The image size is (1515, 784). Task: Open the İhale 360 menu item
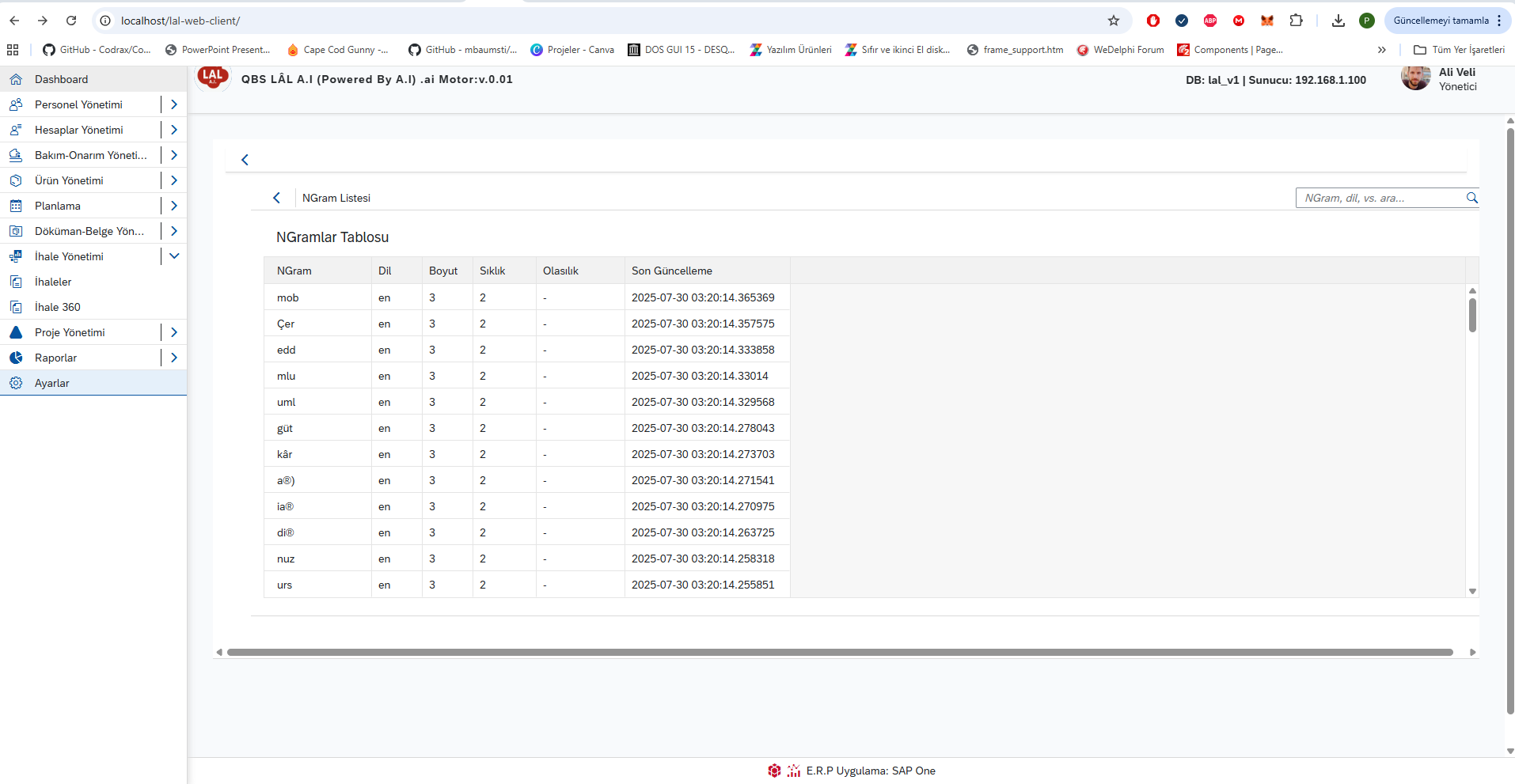pos(58,307)
